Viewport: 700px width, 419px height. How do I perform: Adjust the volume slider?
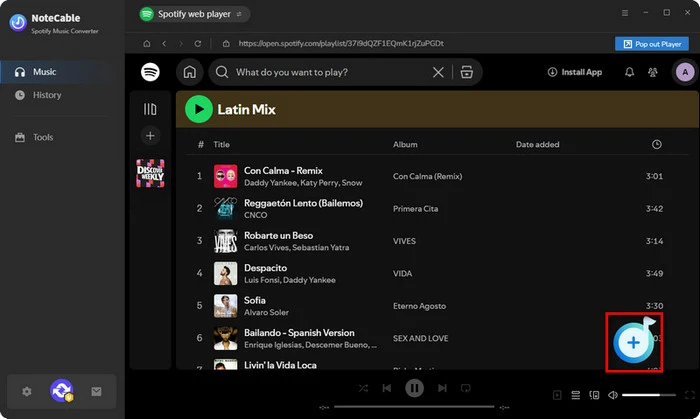pos(649,395)
